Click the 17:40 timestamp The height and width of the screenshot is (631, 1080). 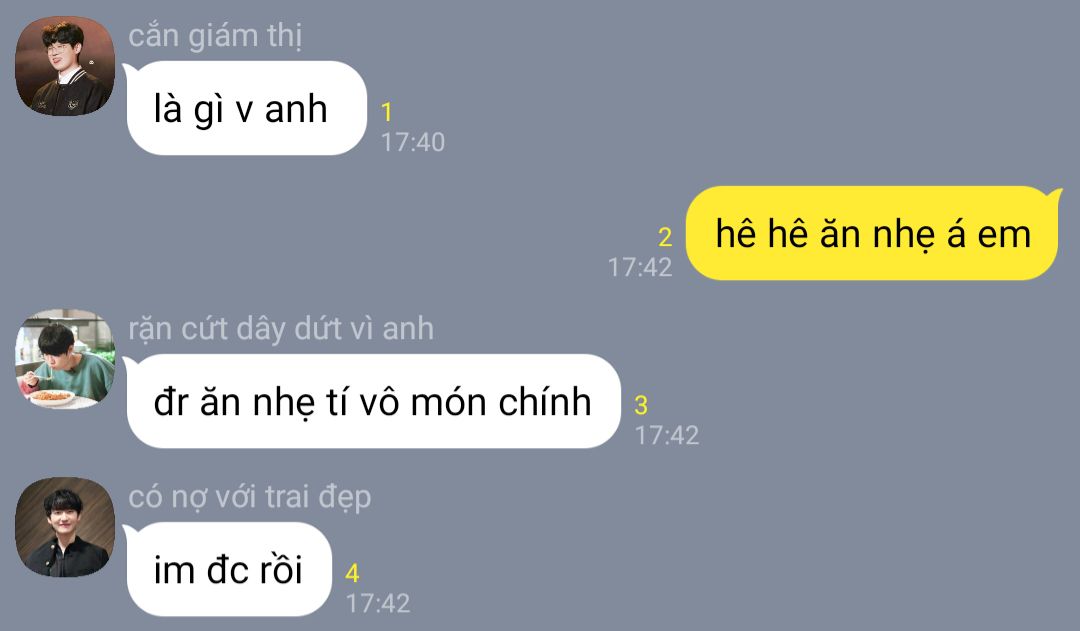tap(413, 143)
